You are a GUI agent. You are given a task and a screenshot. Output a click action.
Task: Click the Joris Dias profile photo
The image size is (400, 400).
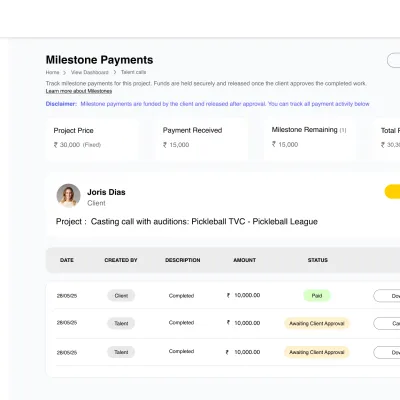point(68,196)
